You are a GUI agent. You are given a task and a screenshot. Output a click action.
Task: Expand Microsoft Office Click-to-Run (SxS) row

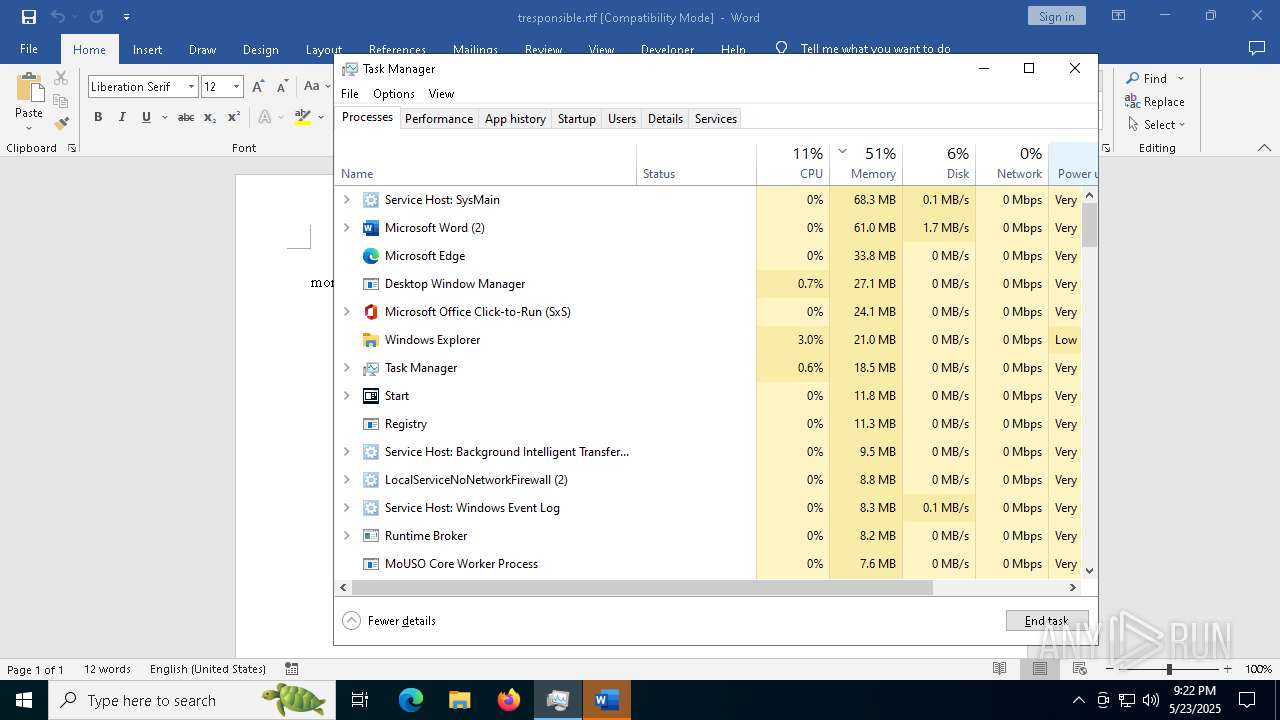point(347,311)
